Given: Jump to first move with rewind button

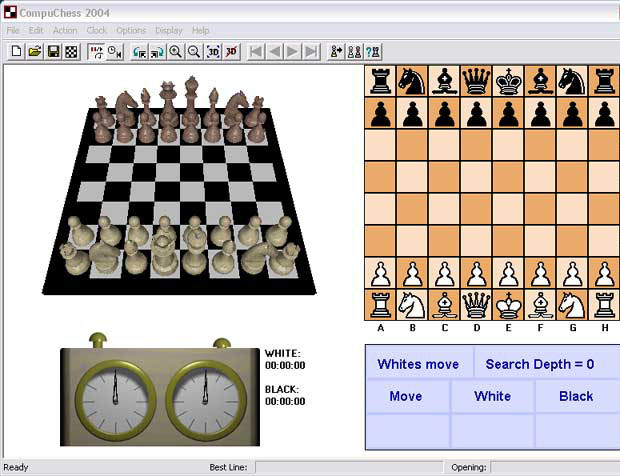Looking at the screenshot, I should pos(256,52).
